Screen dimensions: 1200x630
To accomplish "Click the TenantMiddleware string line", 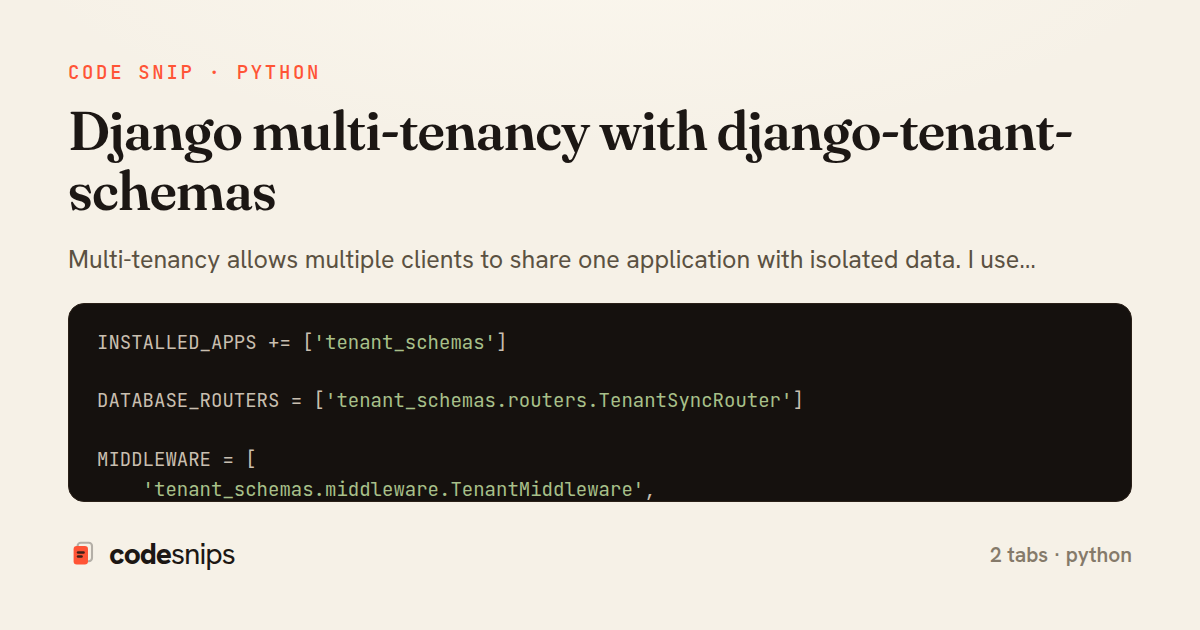I will tap(399, 489).
